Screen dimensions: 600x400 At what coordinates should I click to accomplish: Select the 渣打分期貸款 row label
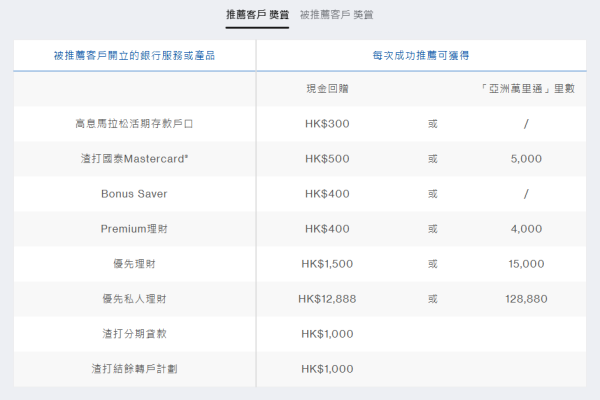coord(134,334)
